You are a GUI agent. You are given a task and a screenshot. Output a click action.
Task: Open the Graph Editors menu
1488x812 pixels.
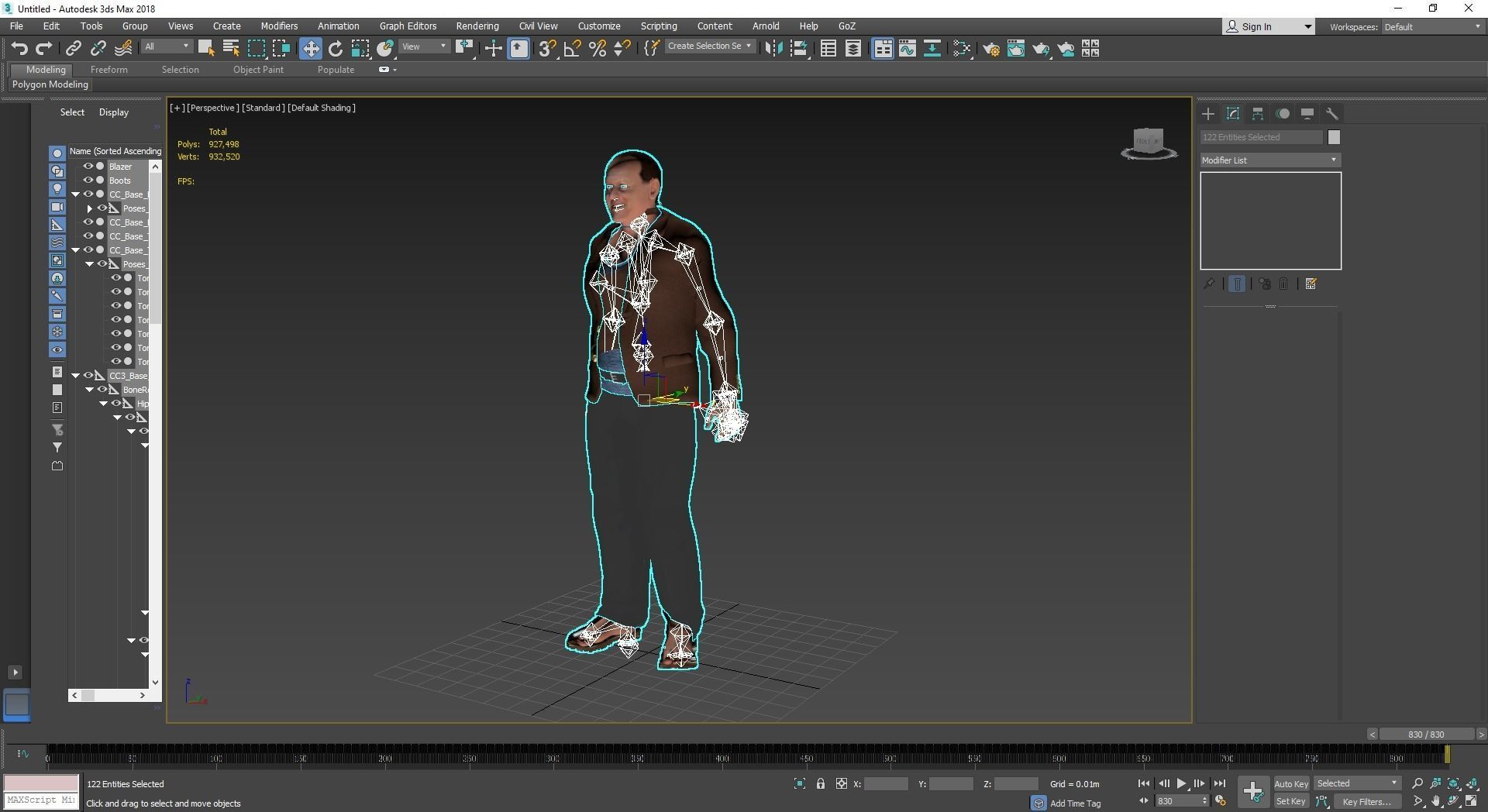point(408,26)
